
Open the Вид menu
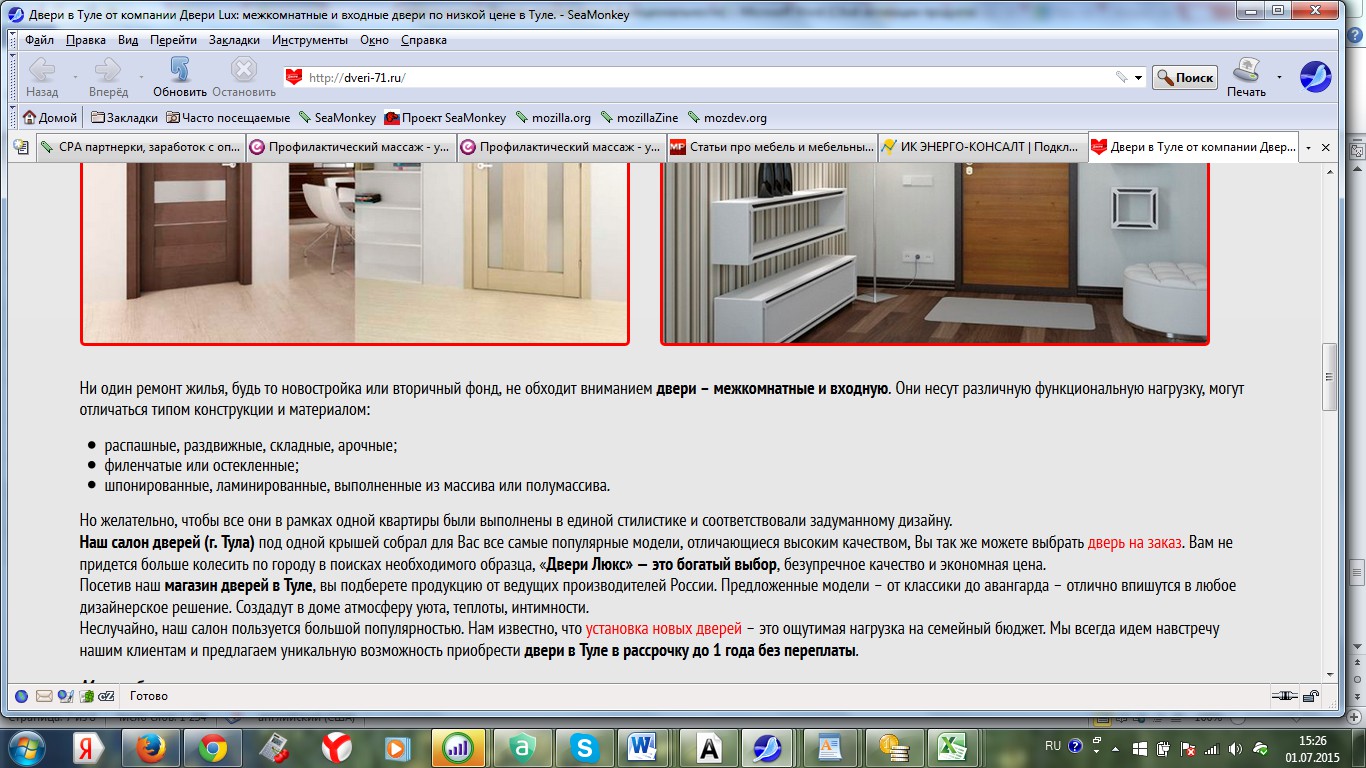tap(128, 40)
